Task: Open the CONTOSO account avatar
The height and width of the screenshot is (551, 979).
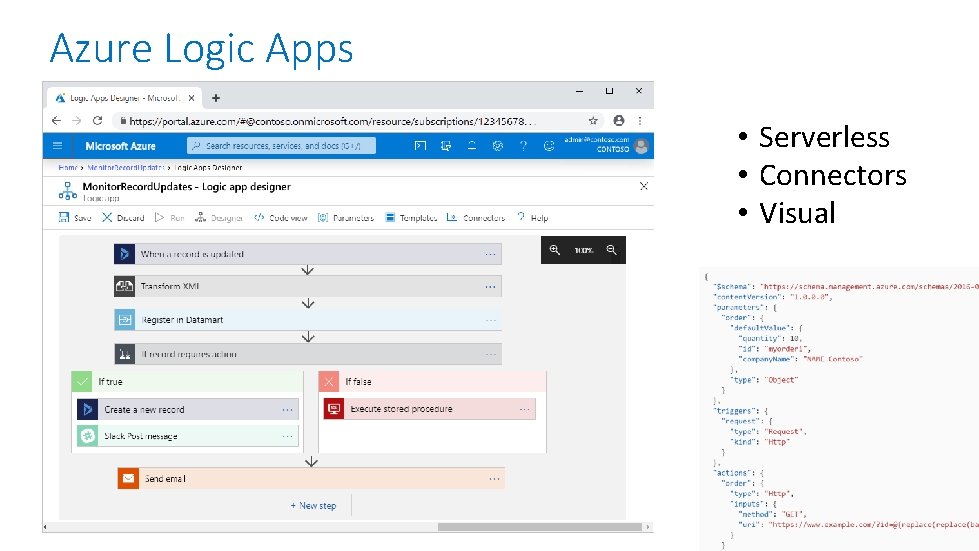Action: [x=641, y=146]
